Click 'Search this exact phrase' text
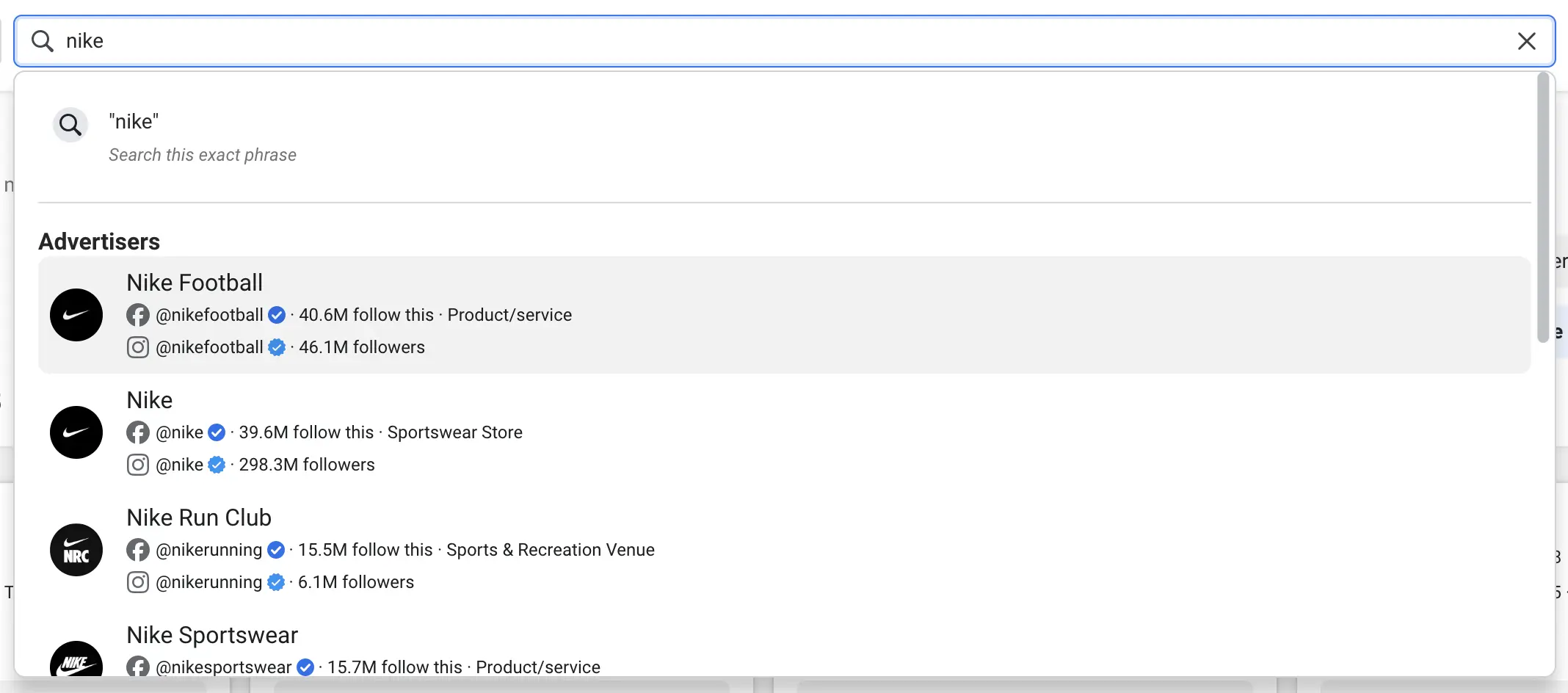 [x=203, y=155]
